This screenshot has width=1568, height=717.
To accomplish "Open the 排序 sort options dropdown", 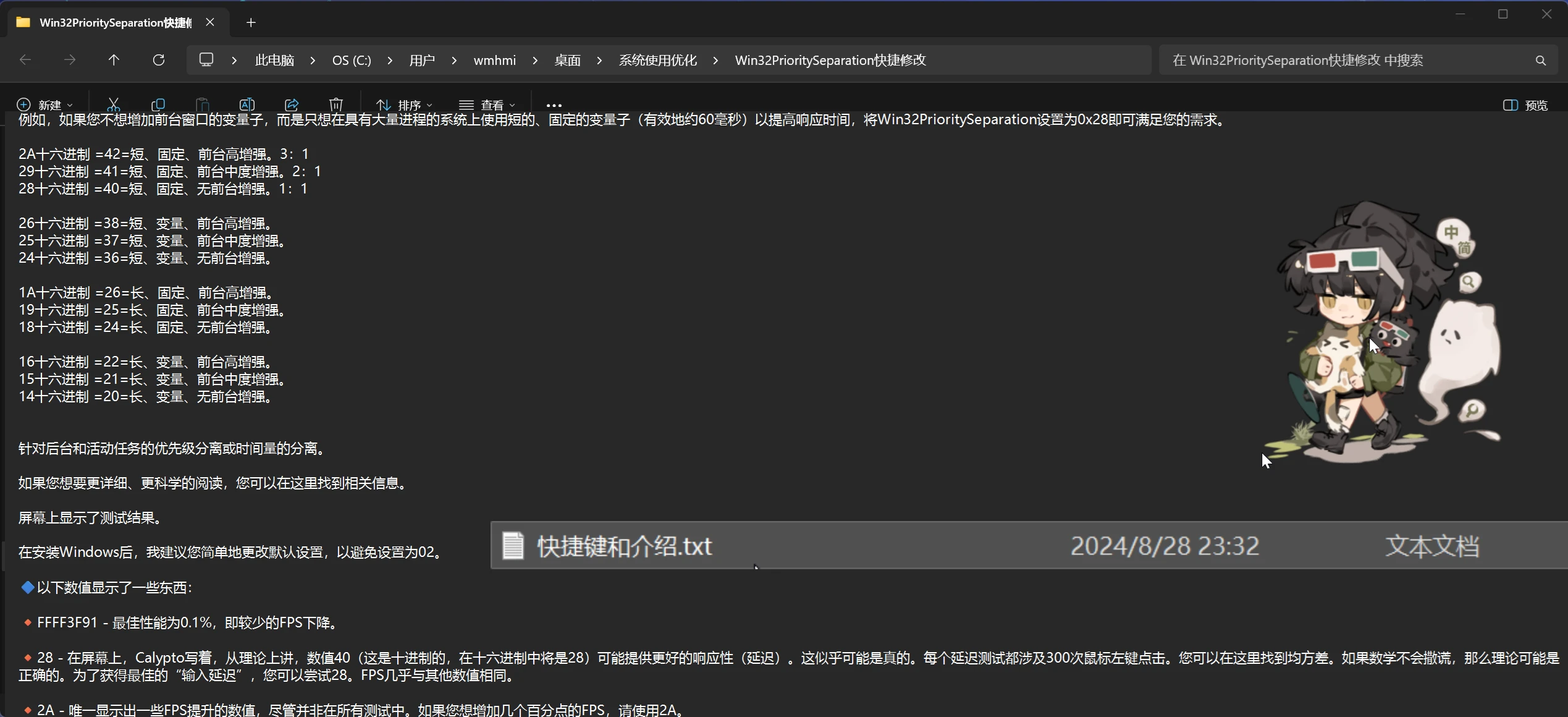I will [405, 104].
